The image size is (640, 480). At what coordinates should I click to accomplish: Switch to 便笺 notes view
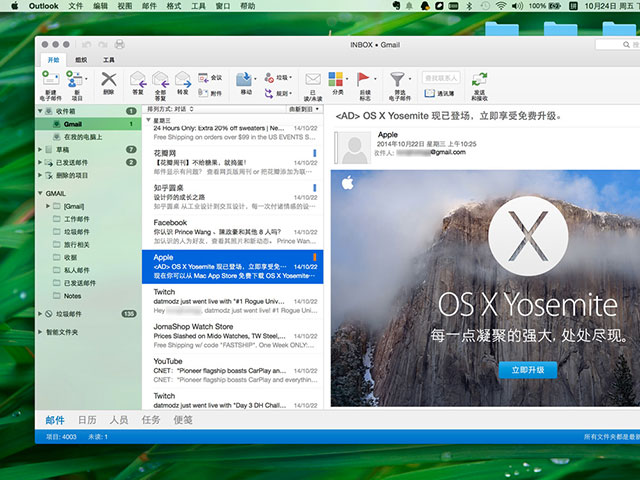coord(183,420)
